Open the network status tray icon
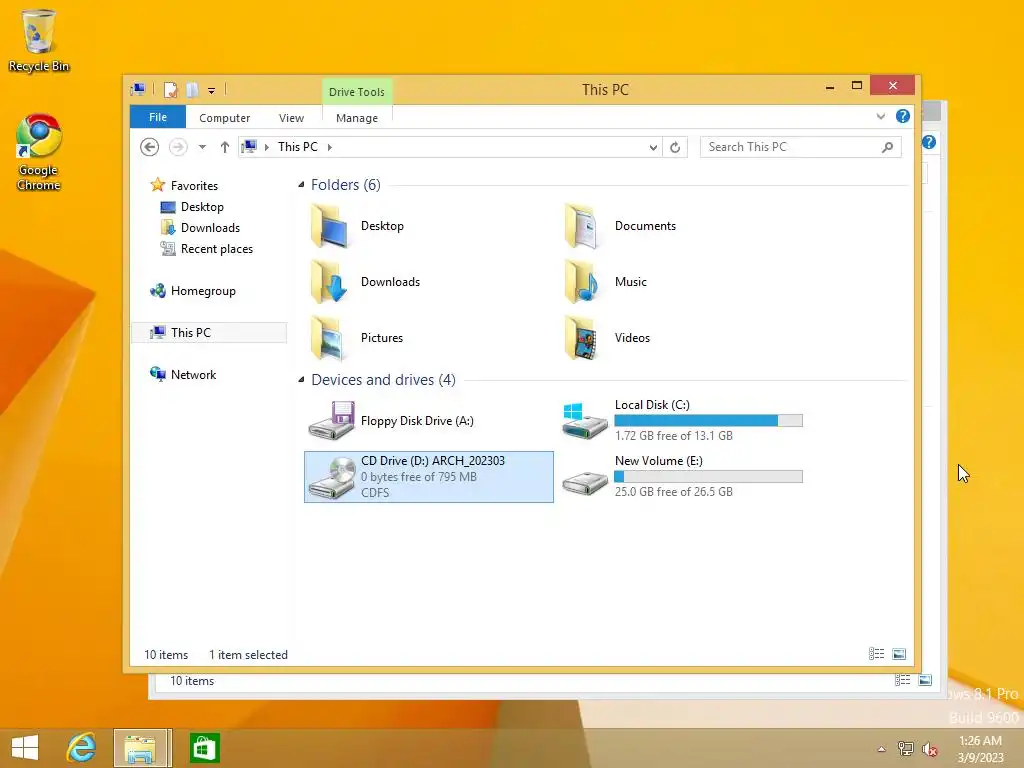 906,748
